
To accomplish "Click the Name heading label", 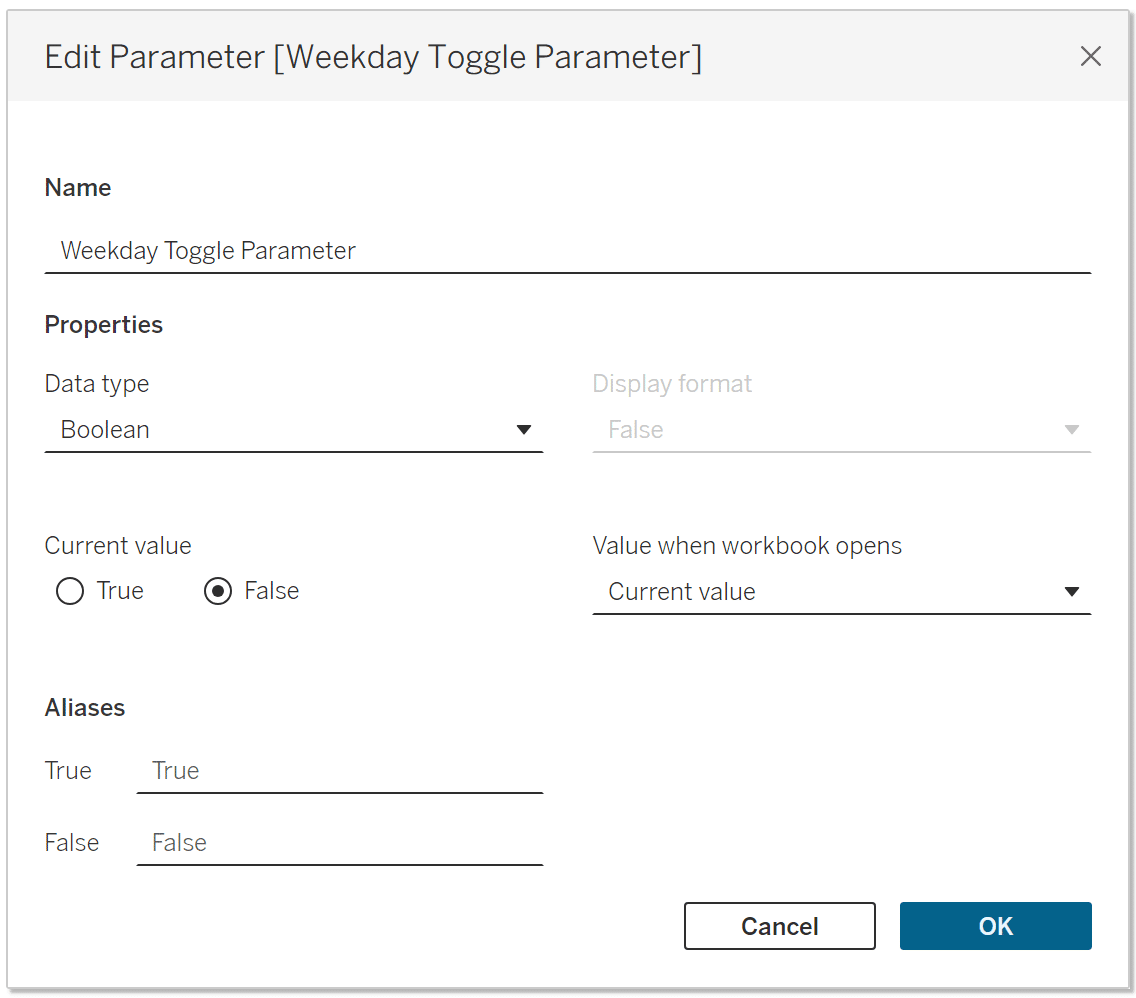I will (78, 188).
